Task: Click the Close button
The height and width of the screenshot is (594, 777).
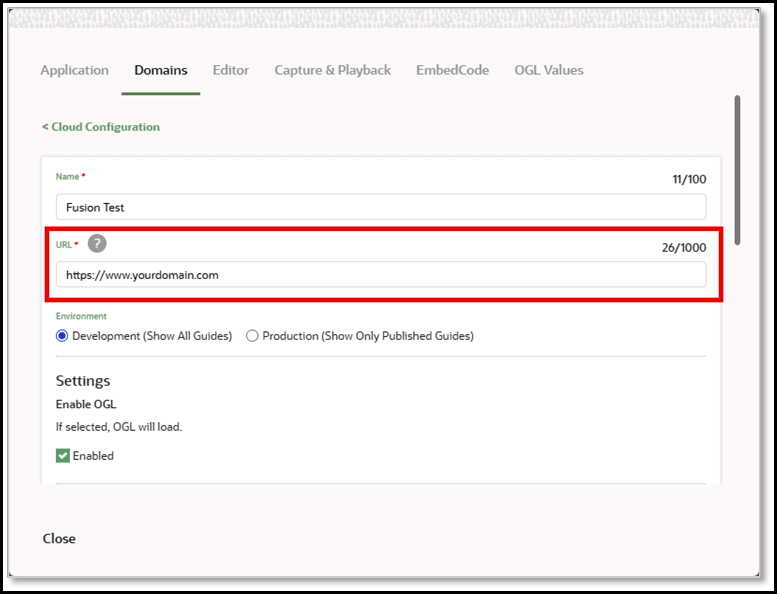Action: (x=59, y=539)
